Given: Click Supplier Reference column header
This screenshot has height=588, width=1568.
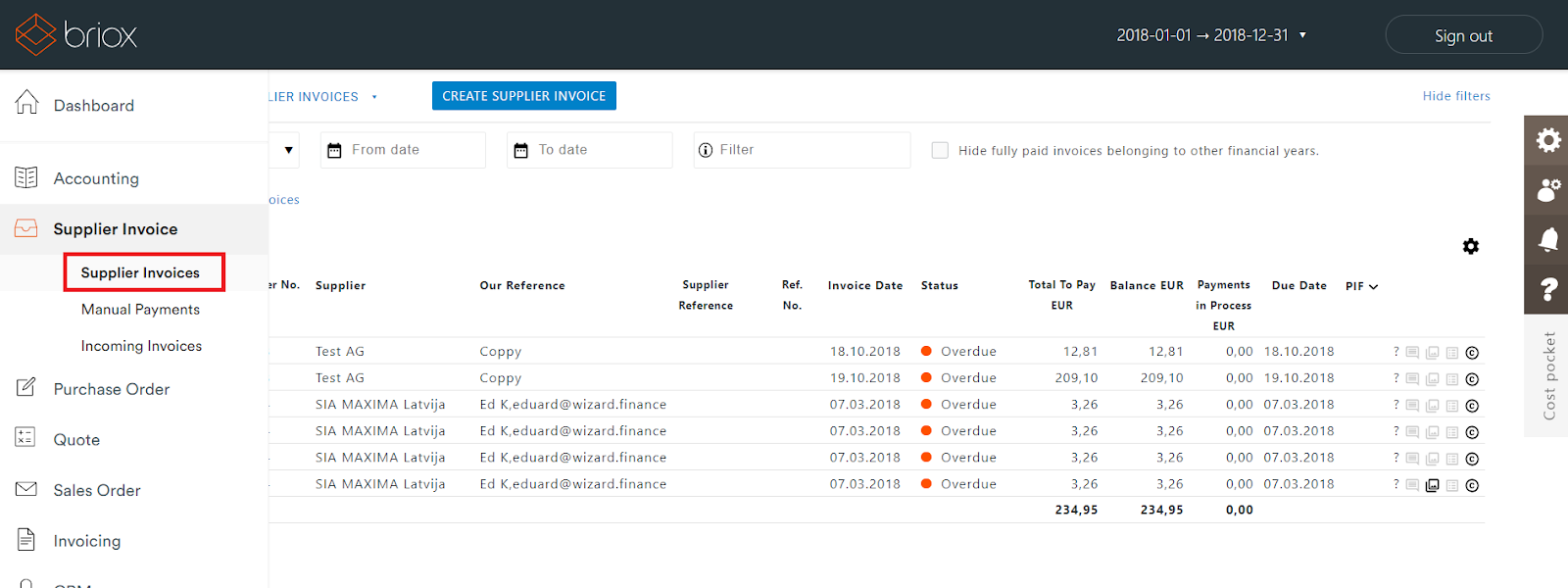Looking at the screenshot, I should [x=706, y=295].
